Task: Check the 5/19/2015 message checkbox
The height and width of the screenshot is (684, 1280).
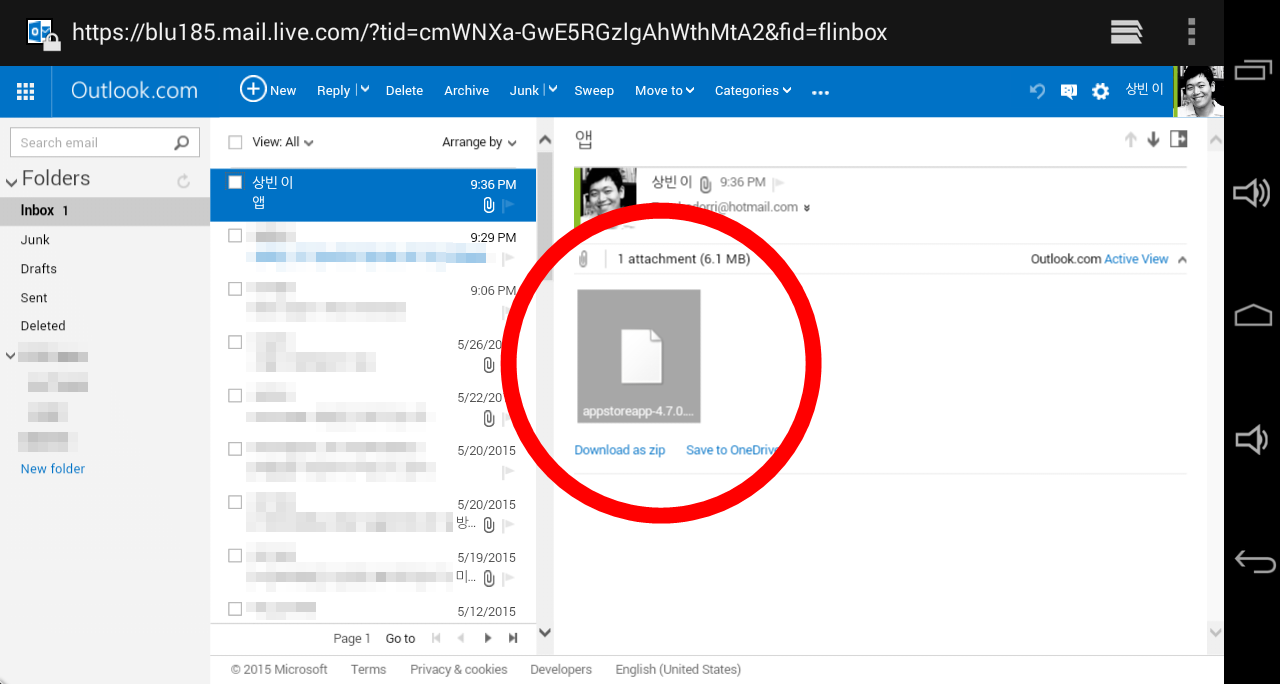Action: coord(235,556)
